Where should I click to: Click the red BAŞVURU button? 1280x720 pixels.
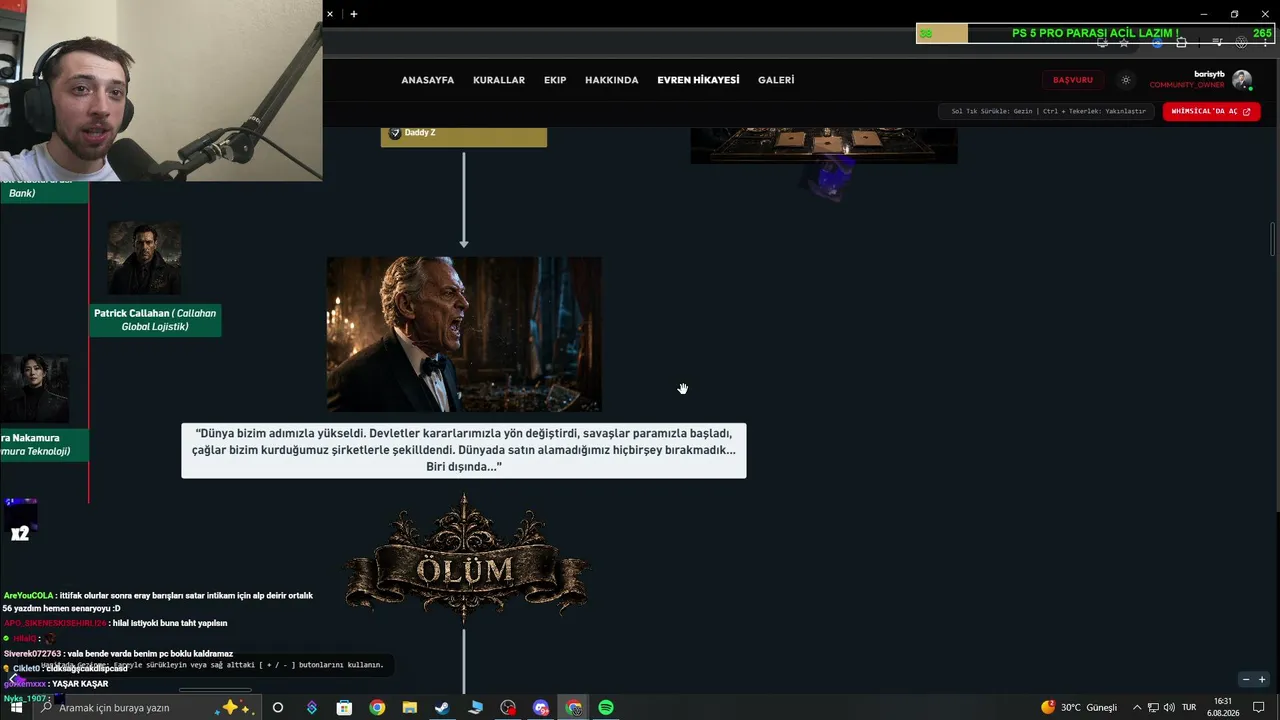tap(1073, 80)
